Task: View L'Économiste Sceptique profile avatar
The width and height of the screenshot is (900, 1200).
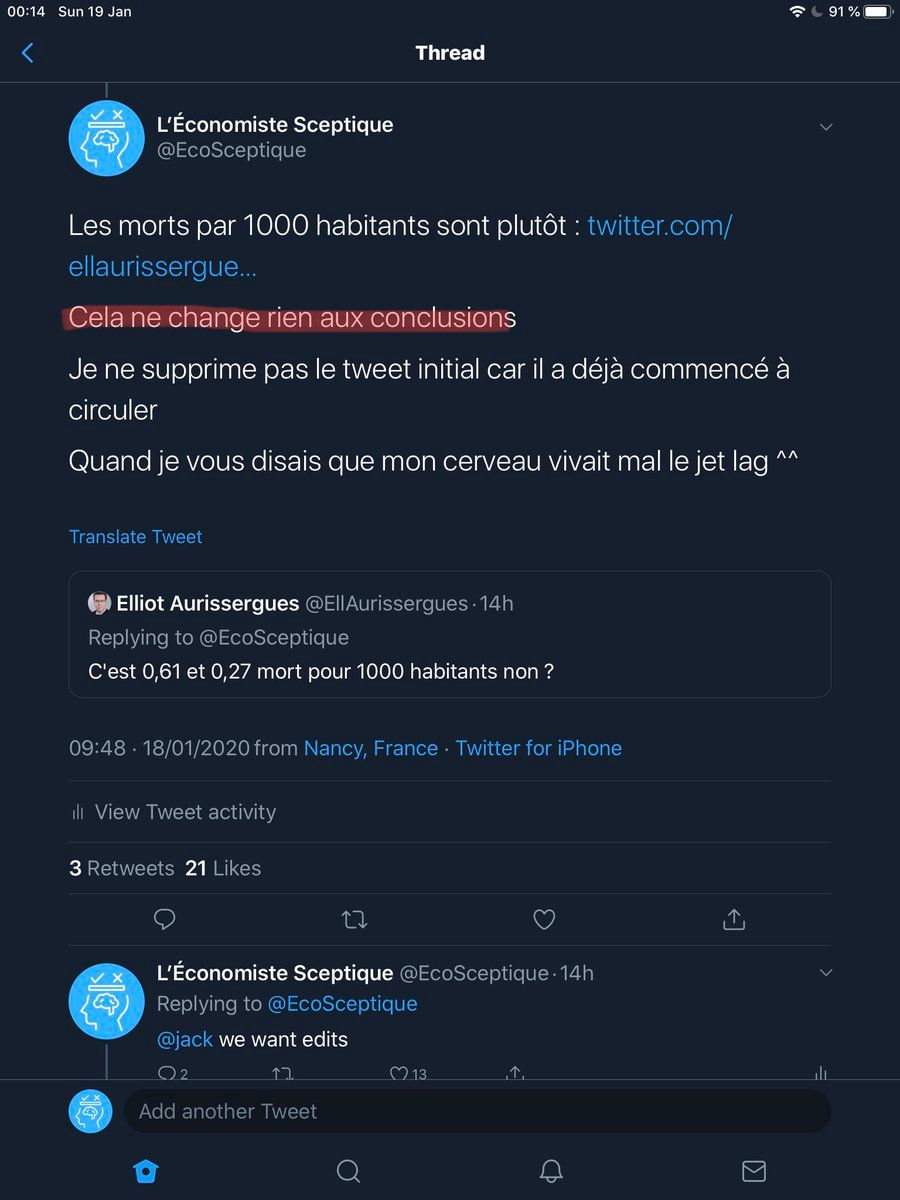Action: [106, 138]
